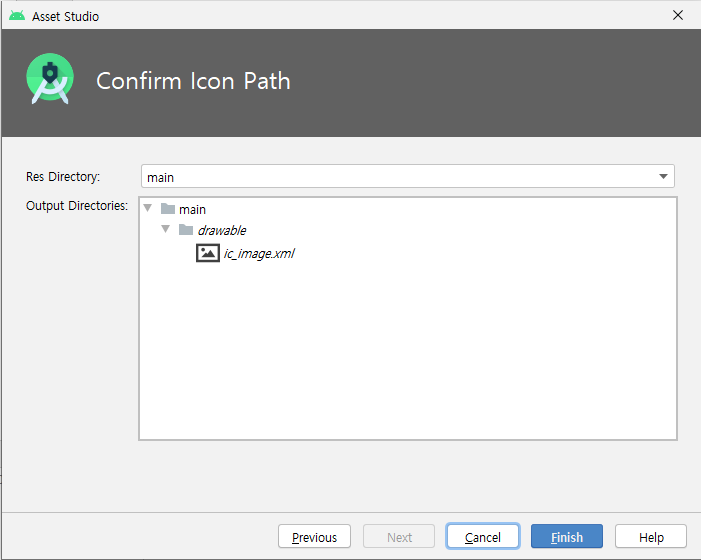The image size is (701, 560).
Task: Collapse the drawable folder node
Action: [166, 229]
